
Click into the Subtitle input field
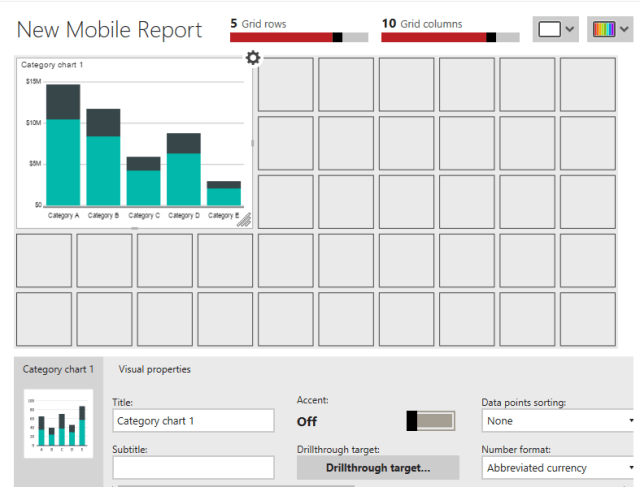pyautogui.click(x=193, y=467)
